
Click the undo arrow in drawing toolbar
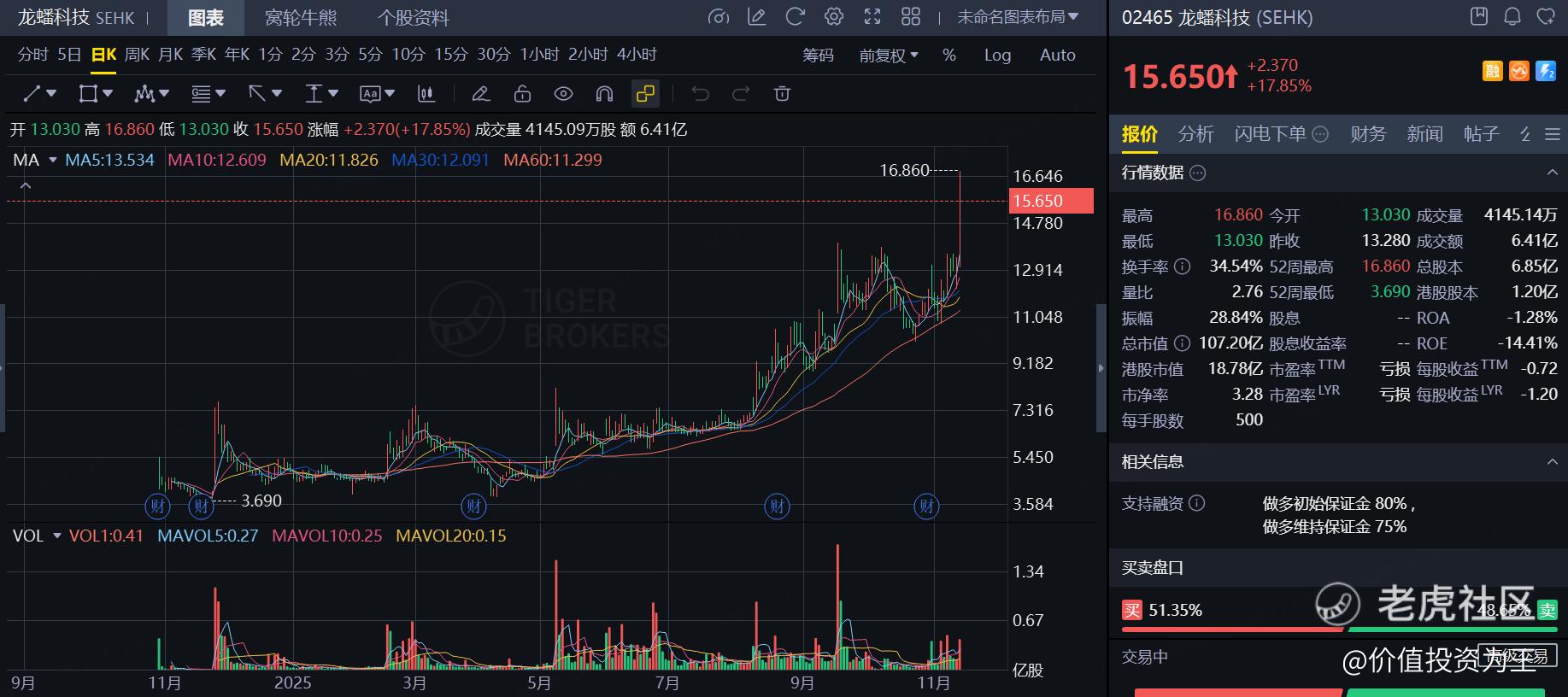701,94
